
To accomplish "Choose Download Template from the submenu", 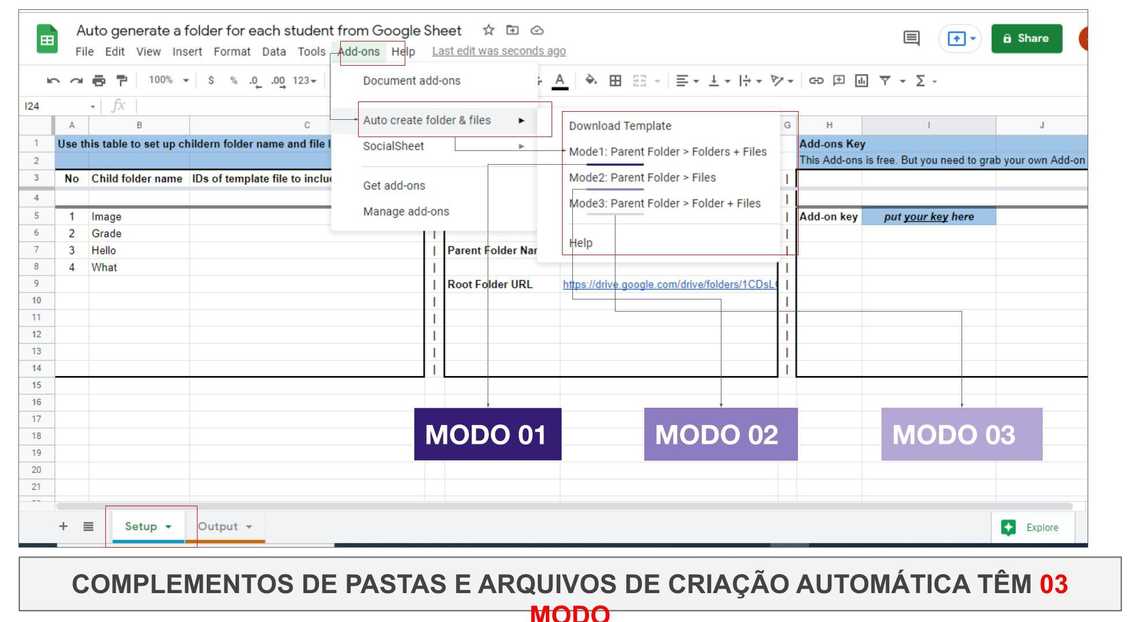I will [x=620, y=126].
